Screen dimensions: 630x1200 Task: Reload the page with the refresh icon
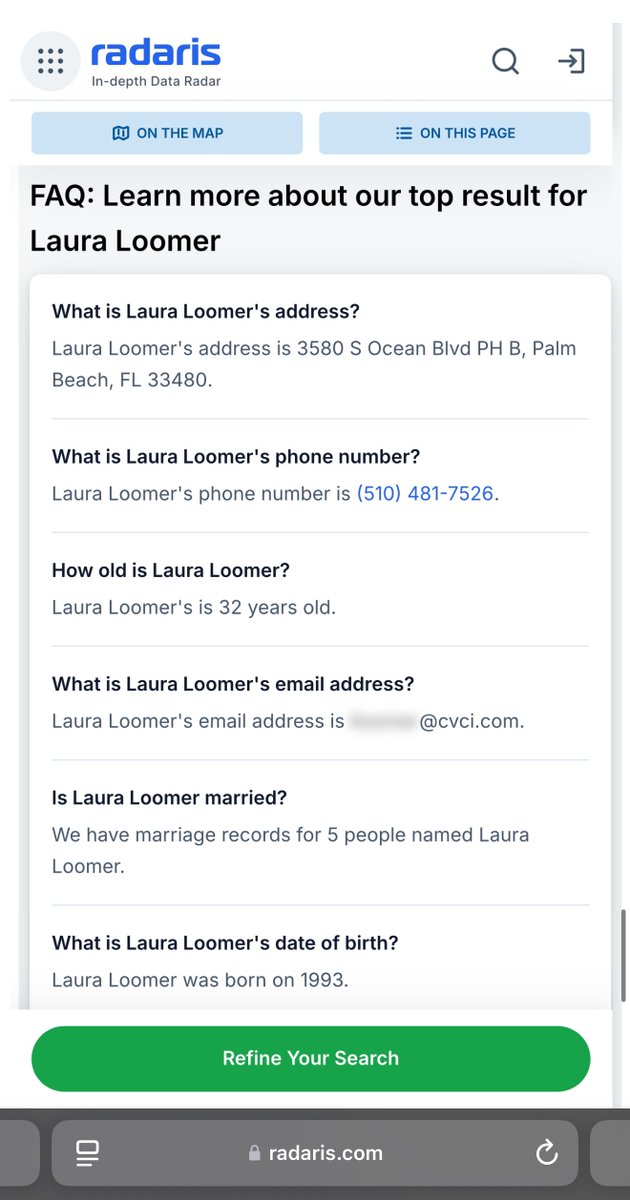(546, 1153)
